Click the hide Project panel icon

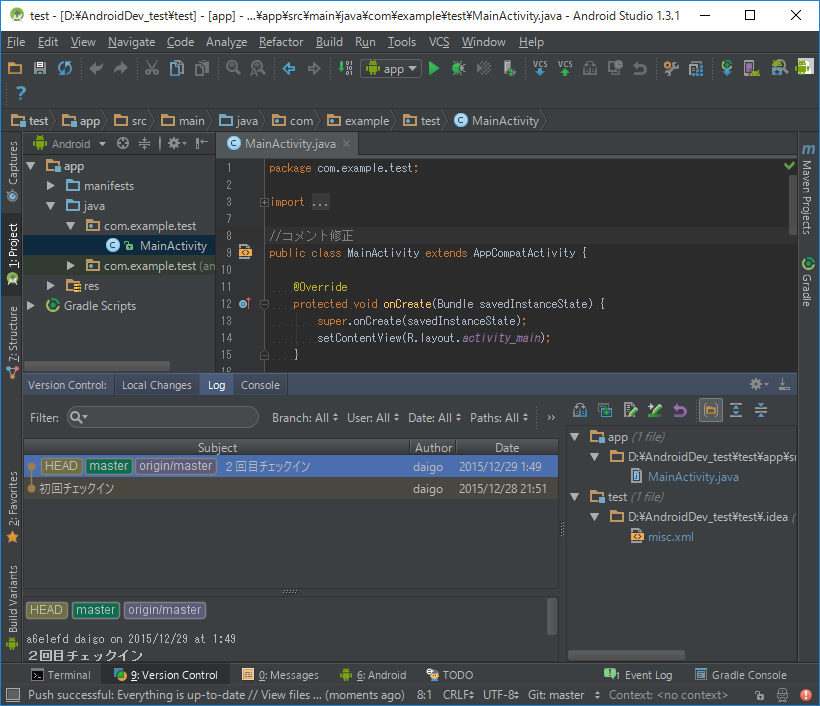(x=202, y=143)
